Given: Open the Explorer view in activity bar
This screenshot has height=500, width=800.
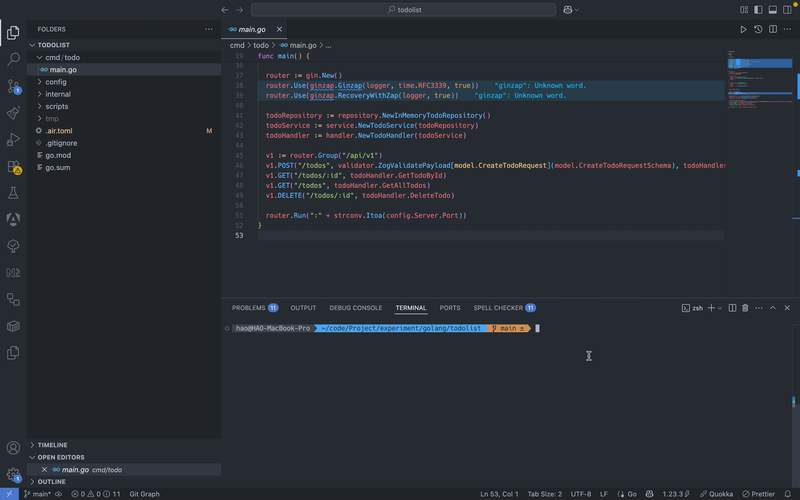Looking at the screenshot, I should point(13,33).
